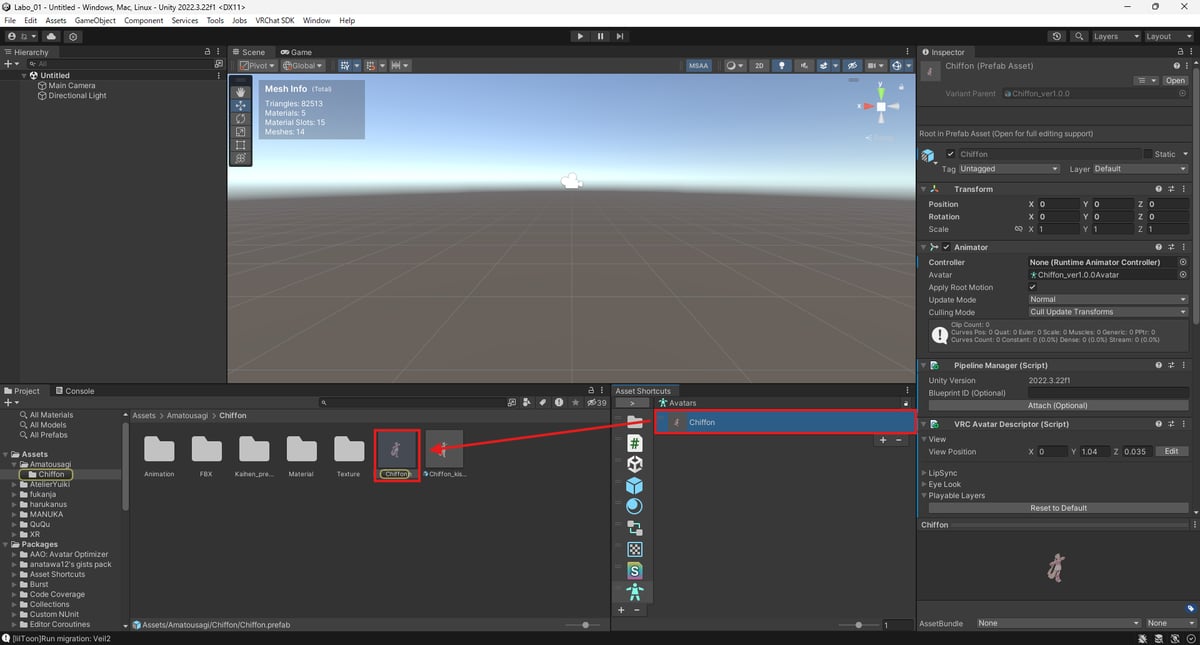The image size is (1200, 645).
Task: Select the blue Prefab cube shortcut icon
Action: (634, 485)
